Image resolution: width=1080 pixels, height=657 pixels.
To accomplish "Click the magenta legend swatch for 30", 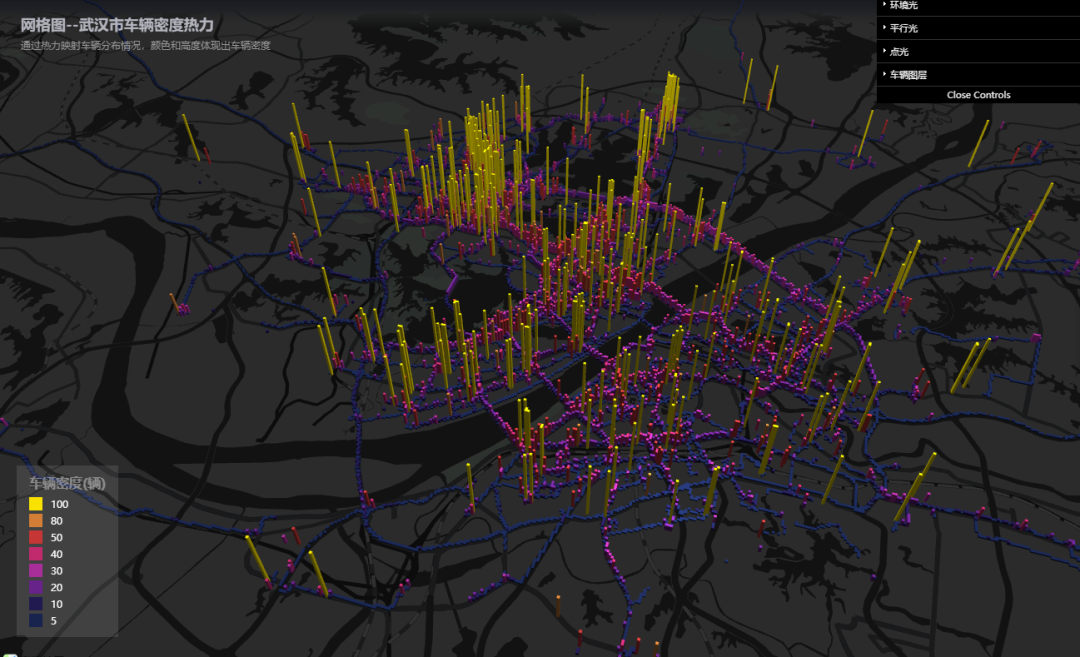I will click(36, 570).
